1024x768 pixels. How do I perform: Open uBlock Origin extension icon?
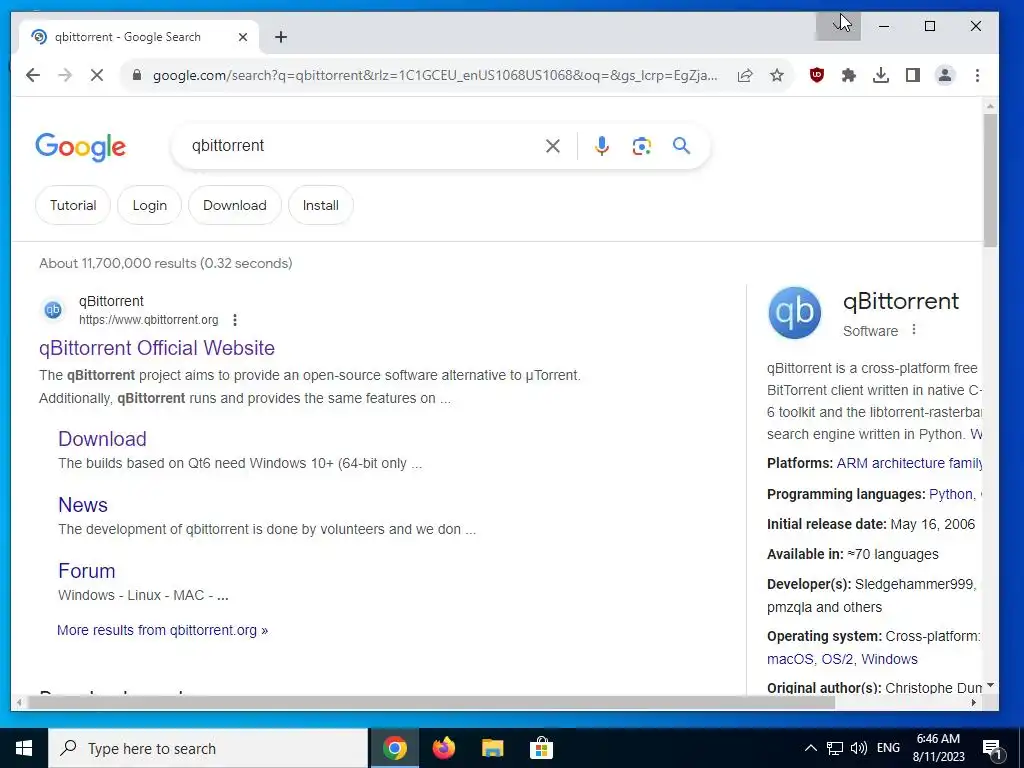(816, 75)
